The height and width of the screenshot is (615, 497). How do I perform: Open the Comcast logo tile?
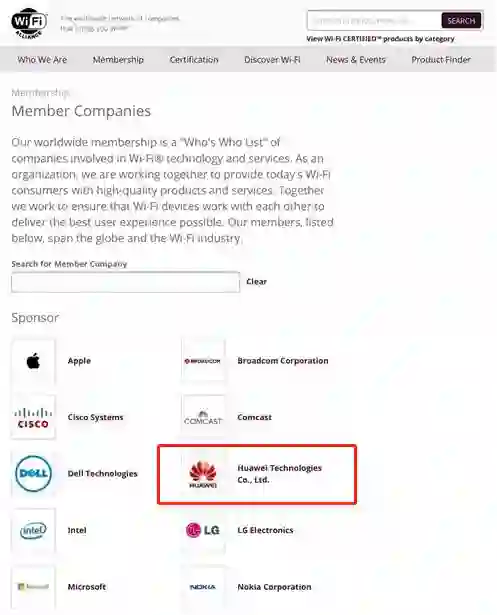[203, 417]
